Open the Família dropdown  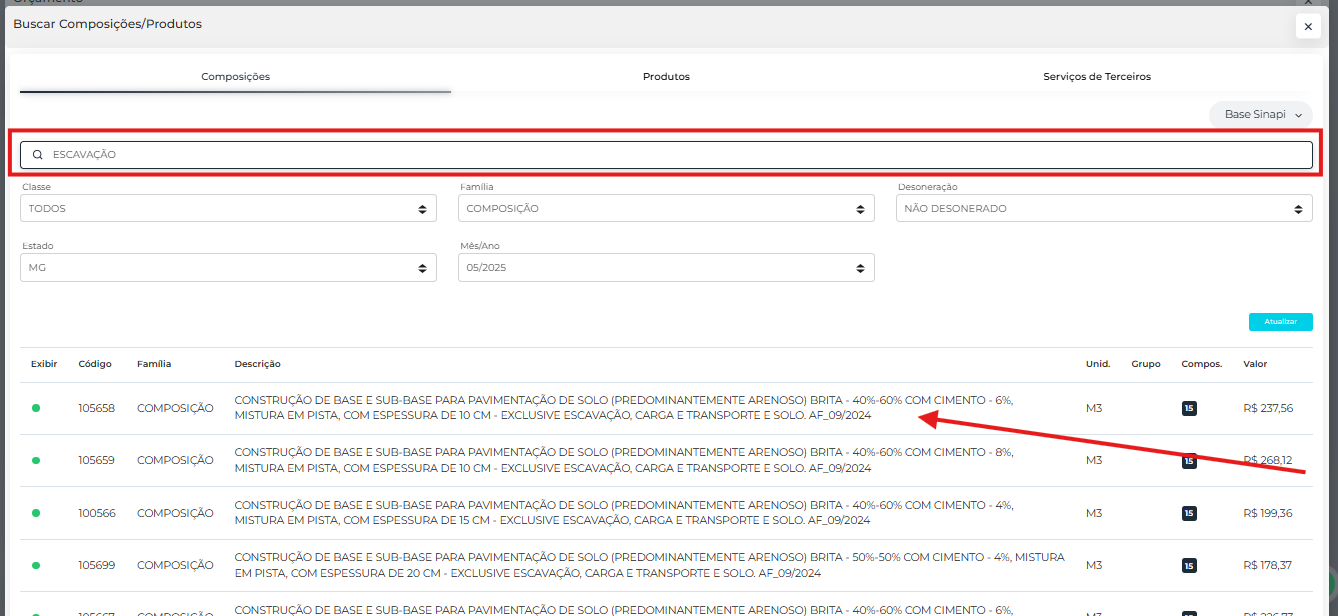666,208
